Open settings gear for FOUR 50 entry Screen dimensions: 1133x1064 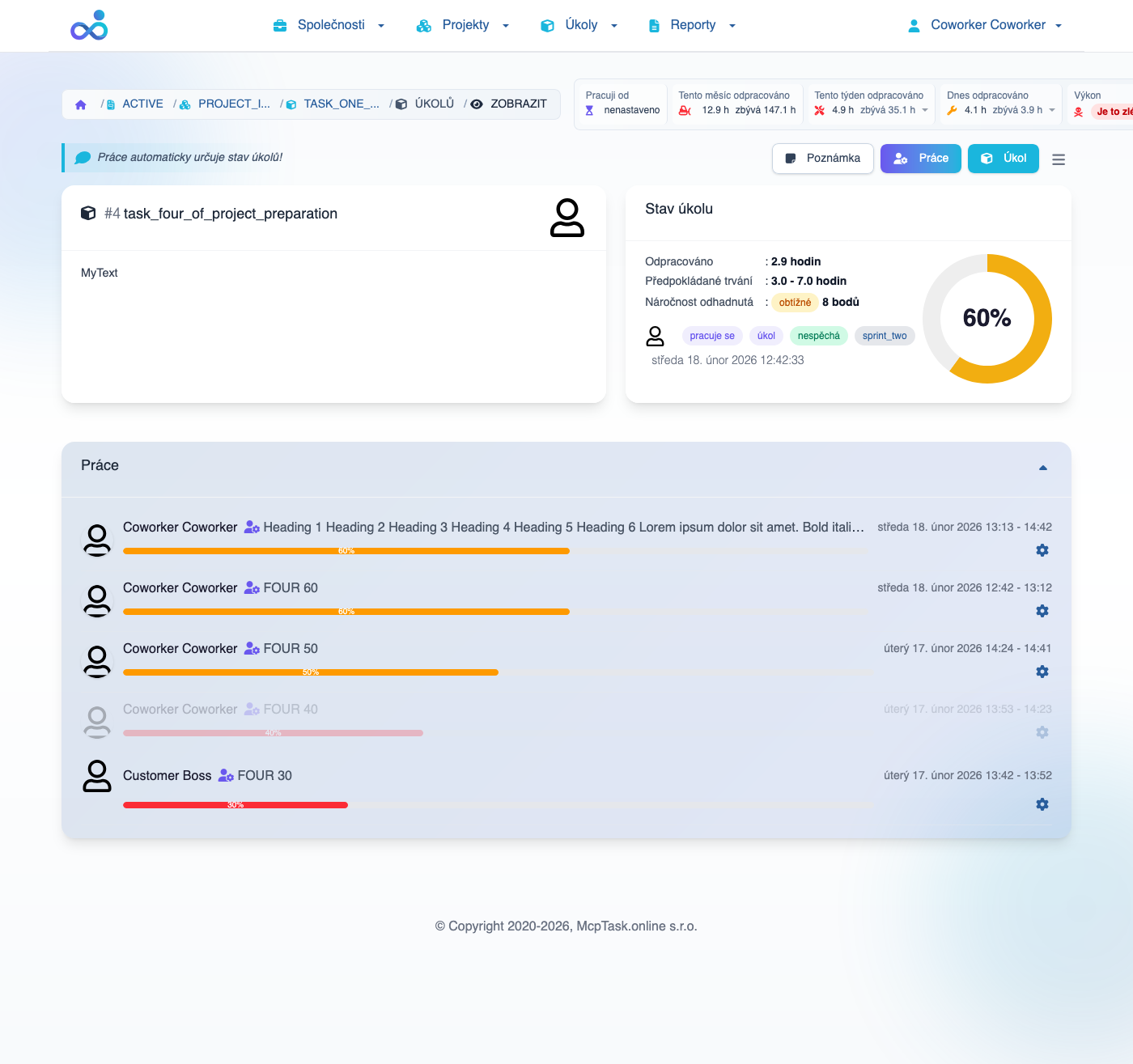pyautogui.click(x=1042, y=672)
